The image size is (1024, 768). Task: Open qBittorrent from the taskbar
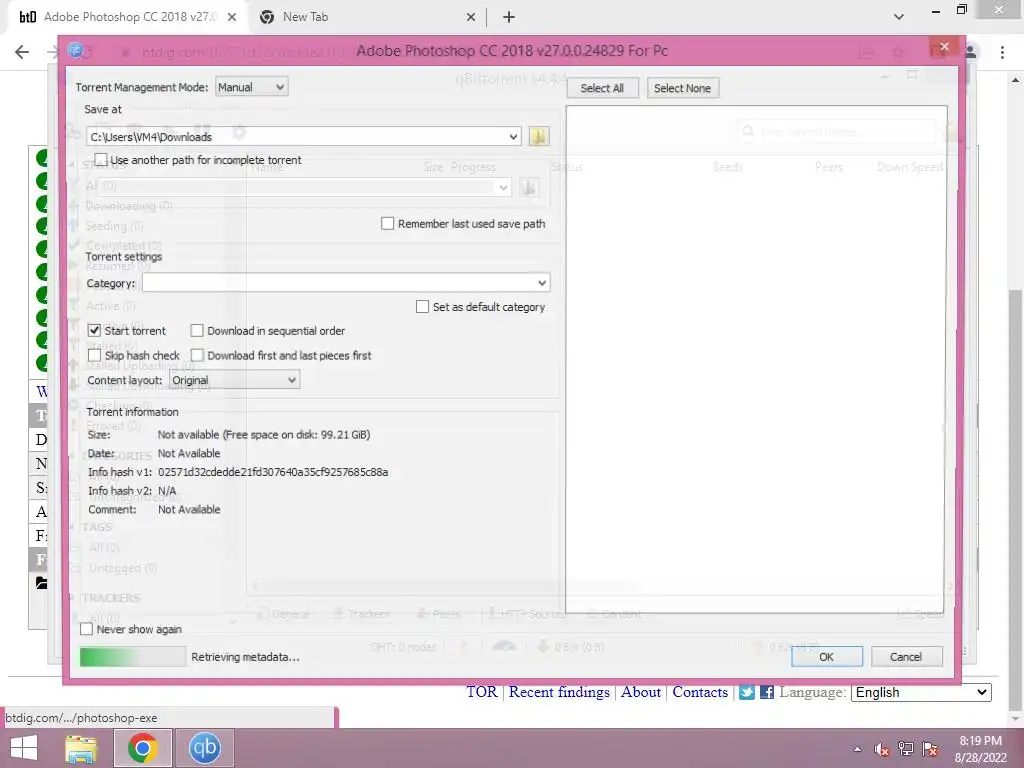coord(204,748)
